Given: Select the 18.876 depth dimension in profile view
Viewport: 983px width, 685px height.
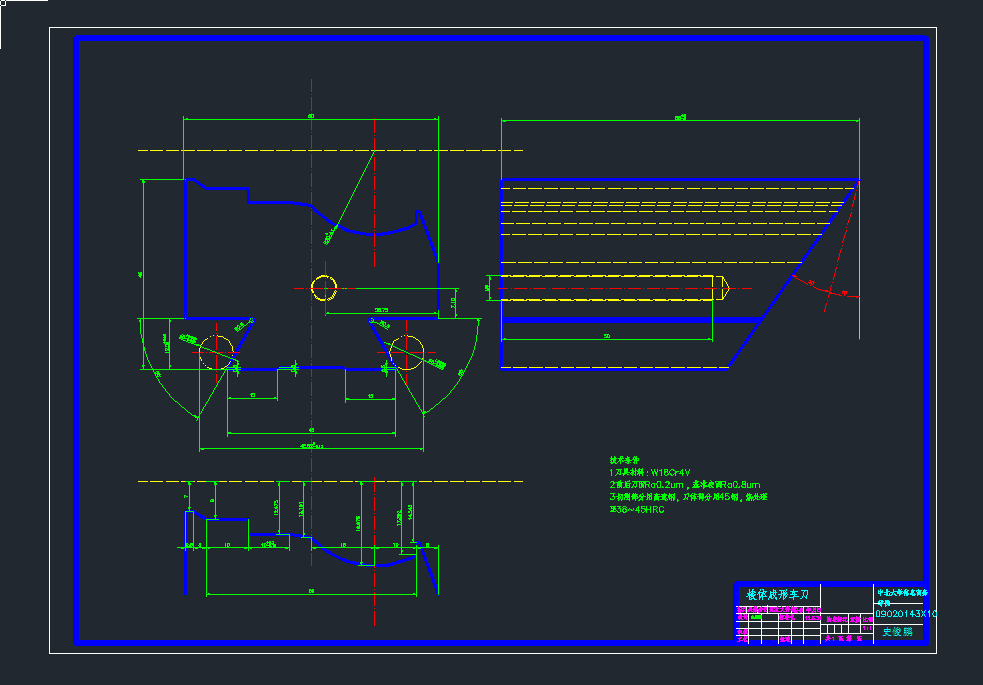Looking at the screenshot, I should [358, 521].
